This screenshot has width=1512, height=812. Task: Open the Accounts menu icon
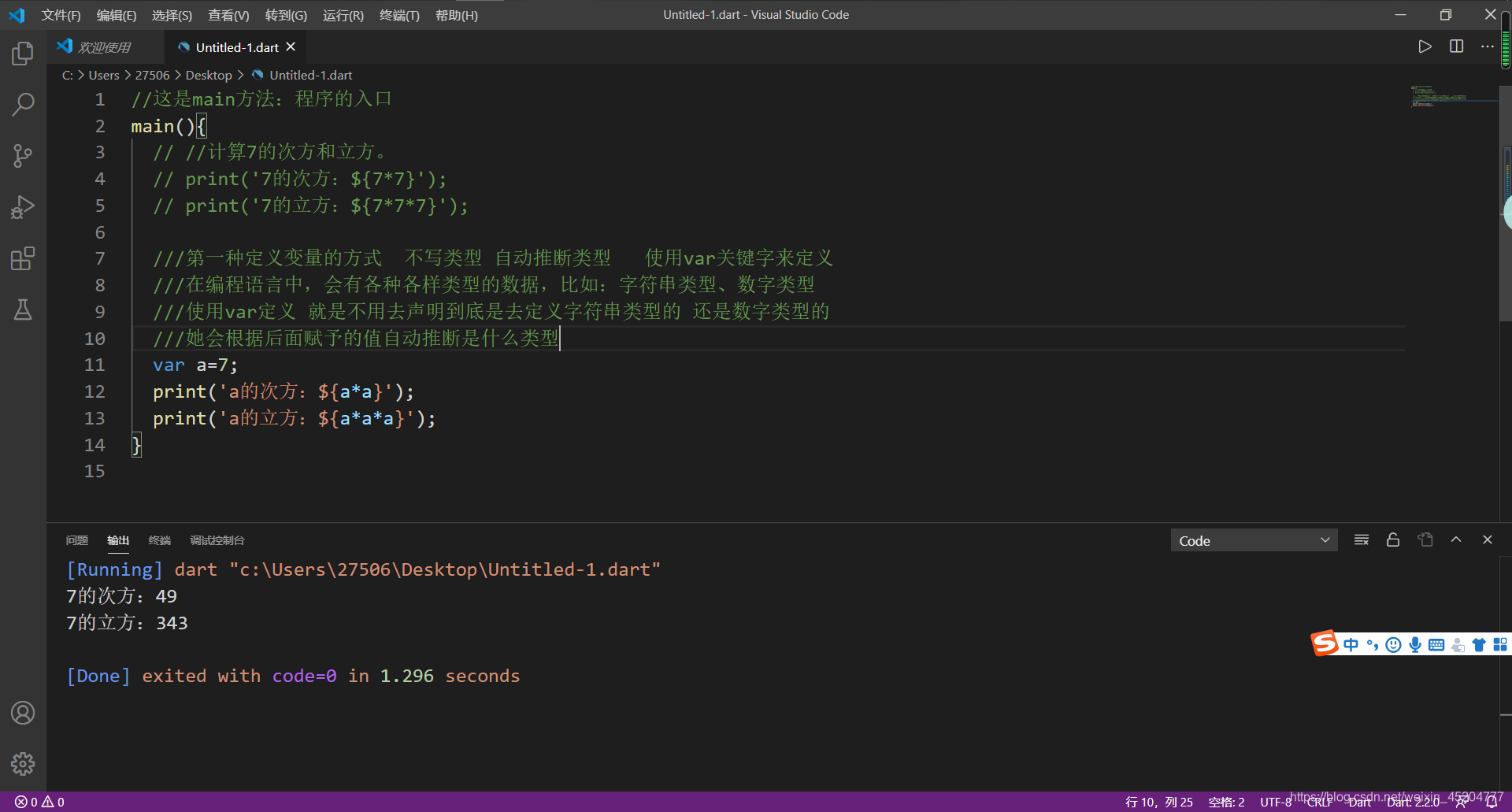pos(23,713)
